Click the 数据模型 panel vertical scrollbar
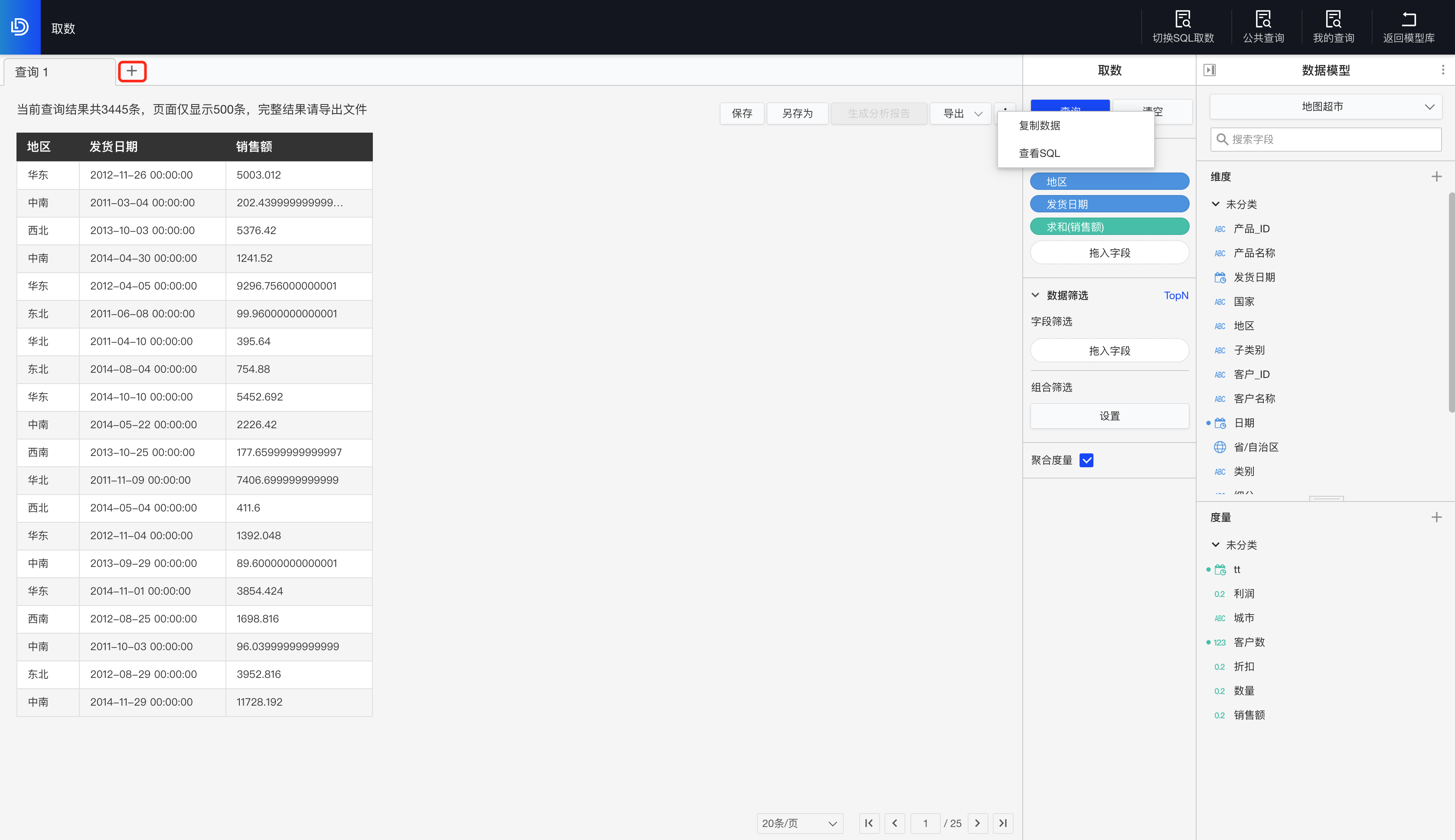1455x840 pixels. click(x=1451, y=303)
